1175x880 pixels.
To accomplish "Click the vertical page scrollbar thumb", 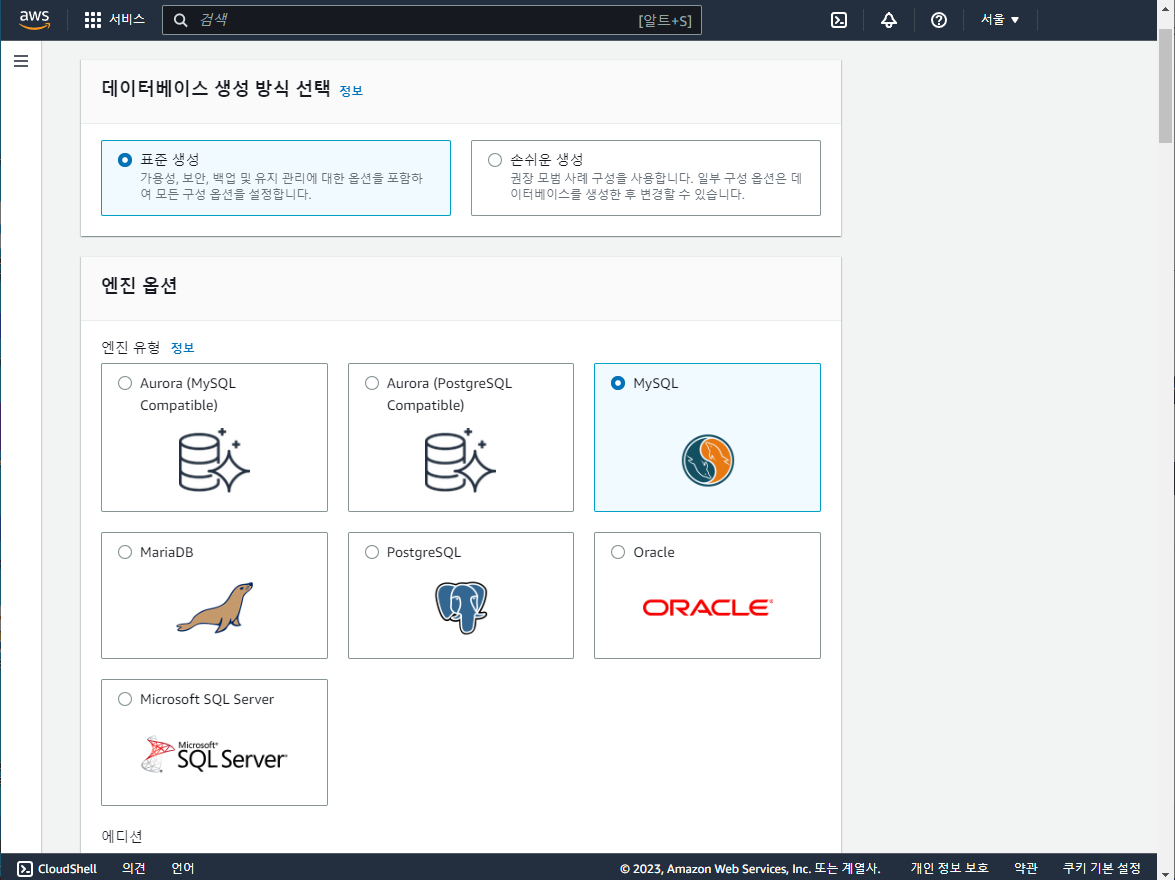I will (x=1165, y=86).
